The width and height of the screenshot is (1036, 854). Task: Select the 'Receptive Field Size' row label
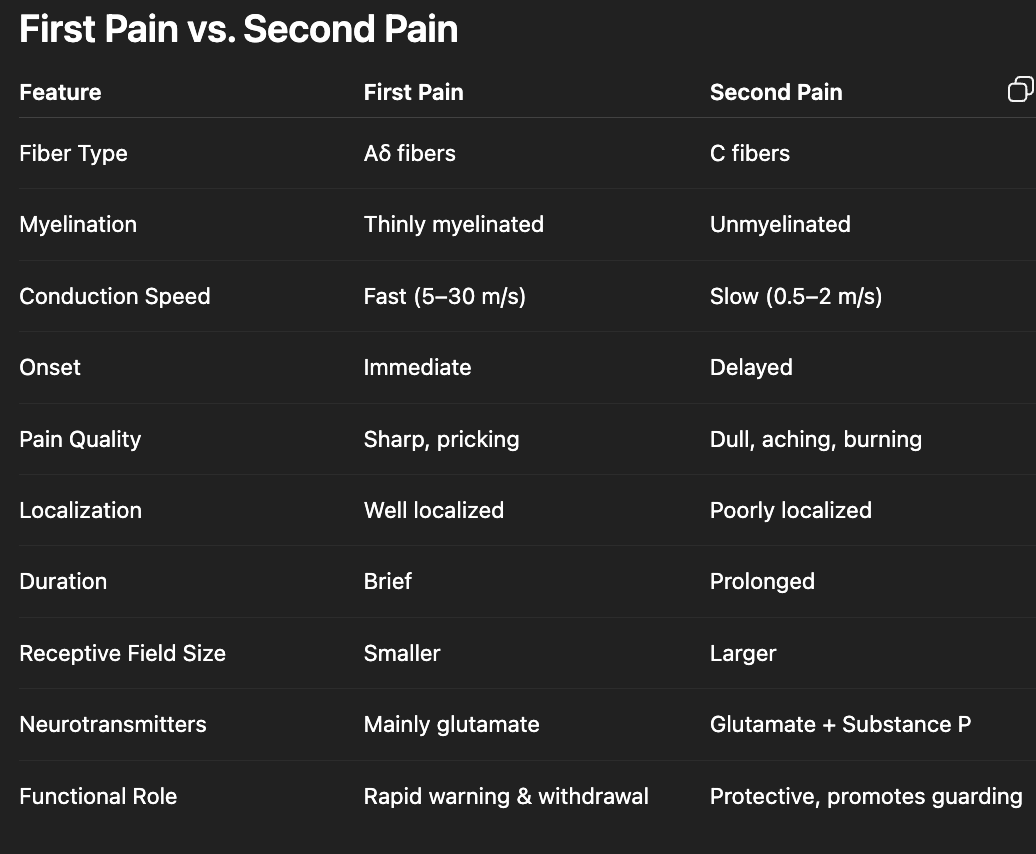coord(122,653)
